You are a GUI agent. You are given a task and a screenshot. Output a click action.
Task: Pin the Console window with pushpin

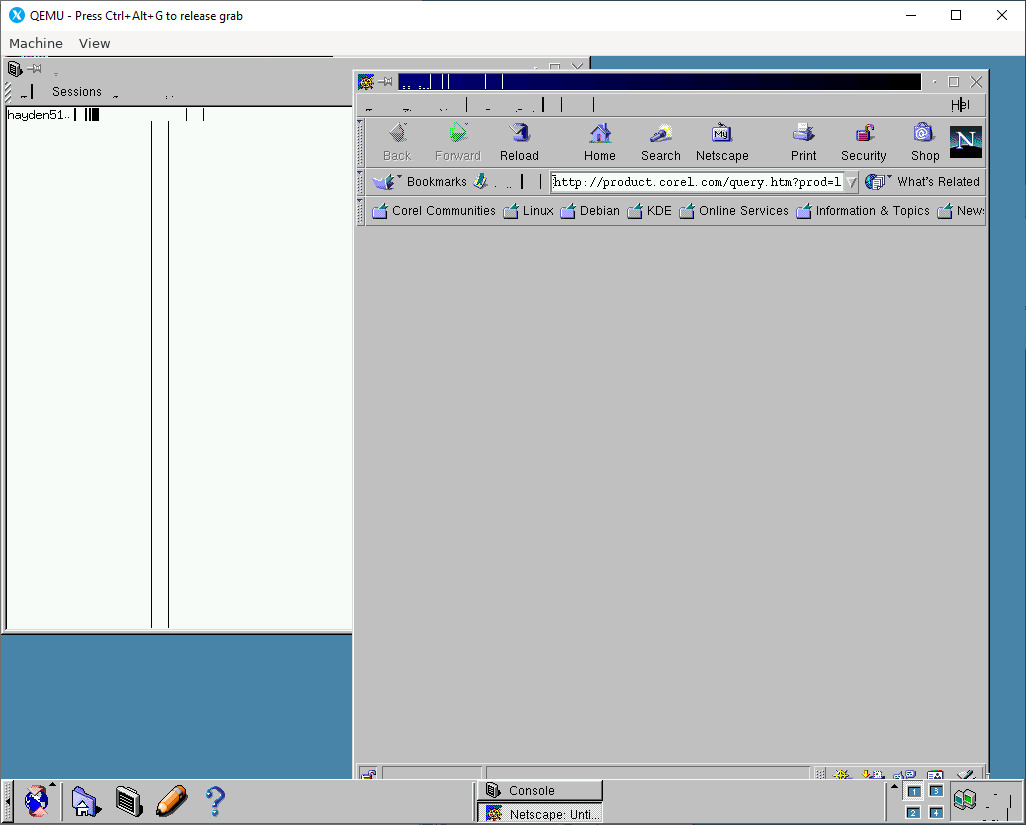click(34, 68)
